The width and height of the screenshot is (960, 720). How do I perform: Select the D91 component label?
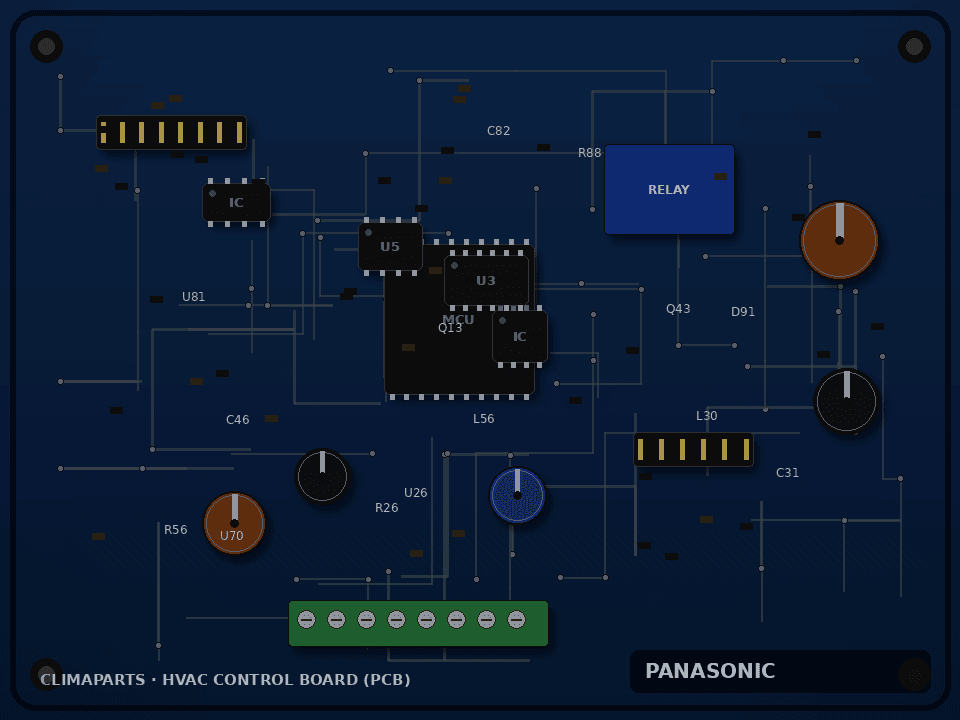(x=743, y=312)
